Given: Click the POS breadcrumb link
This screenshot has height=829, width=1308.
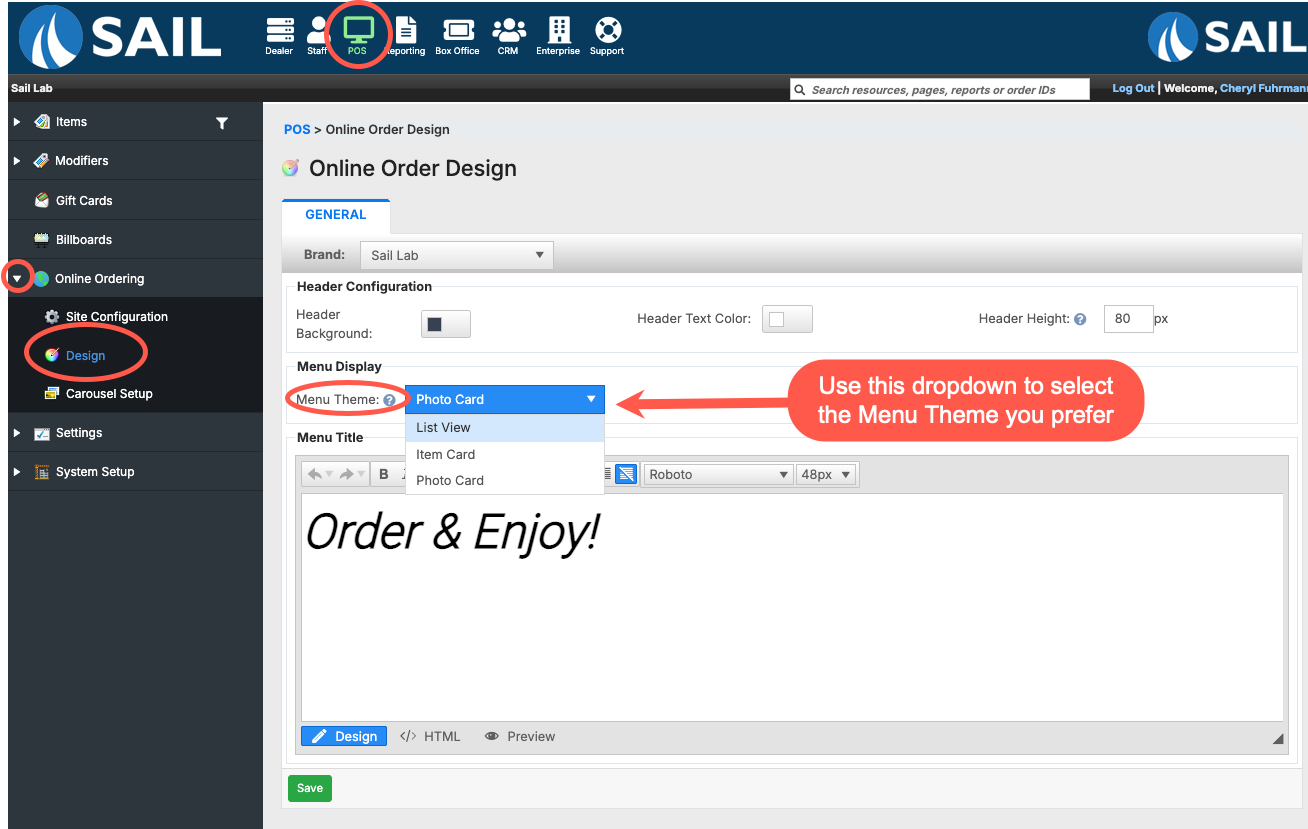Looking at the screenshot, I should pyautogui.click(x=297, y=129).
